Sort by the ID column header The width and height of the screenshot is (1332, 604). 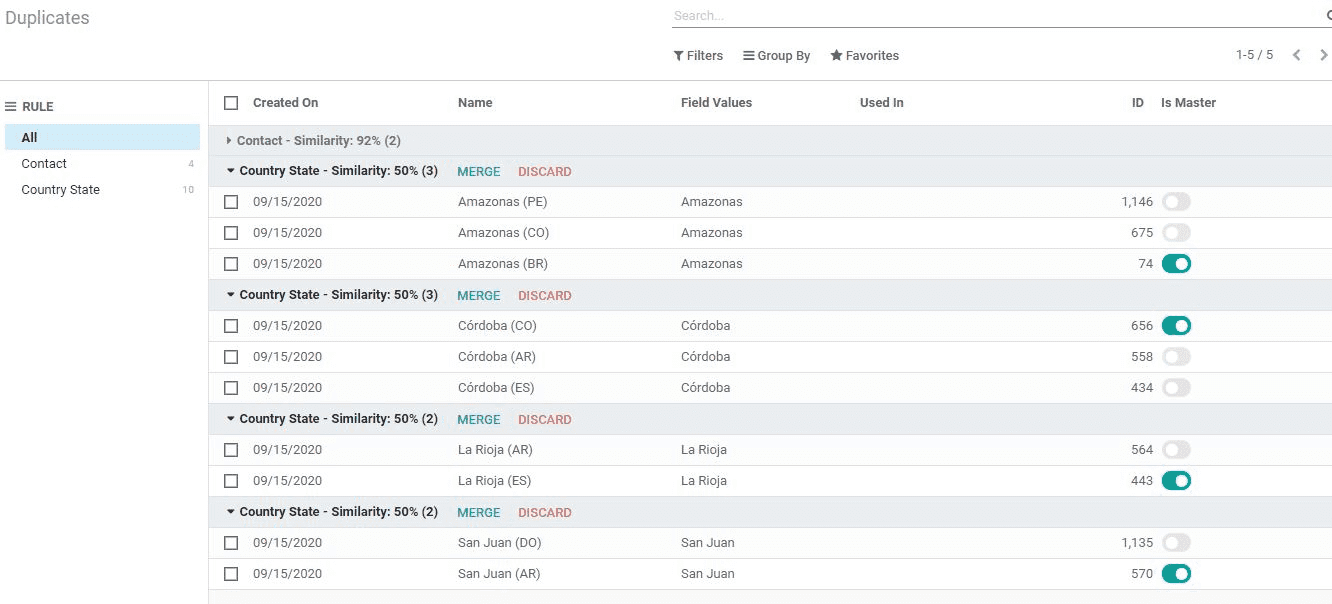pyautogui.click(x=1138, y=103)
